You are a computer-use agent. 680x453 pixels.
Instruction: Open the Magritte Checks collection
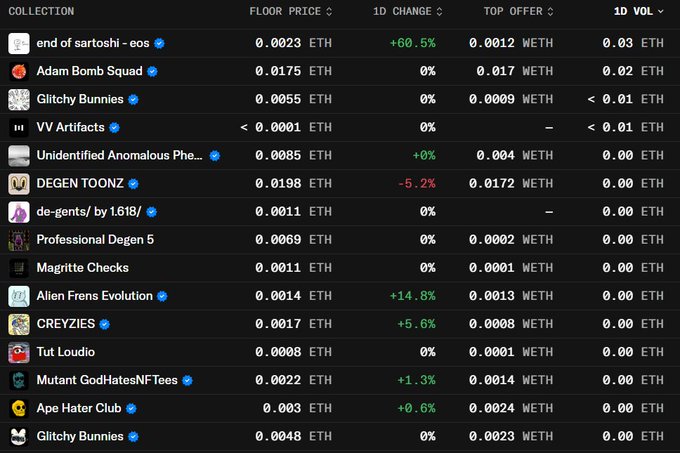coord(82,267)
